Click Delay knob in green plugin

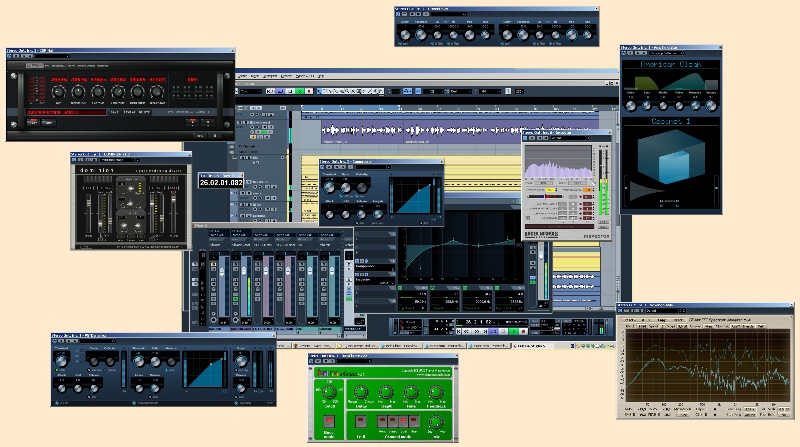pos(361,392)
